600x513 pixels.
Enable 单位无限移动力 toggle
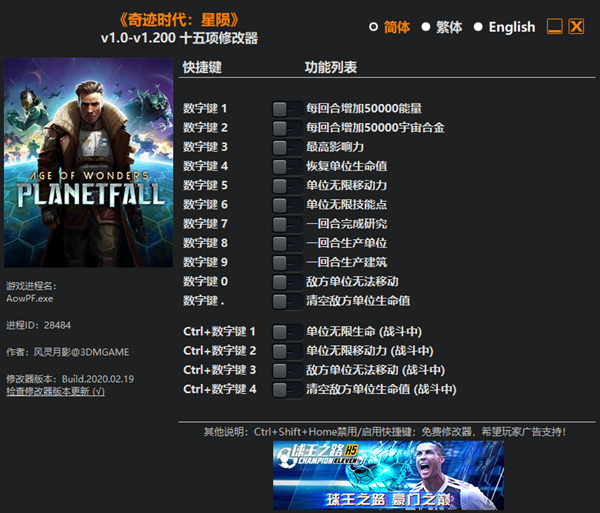tap(287, 185)
